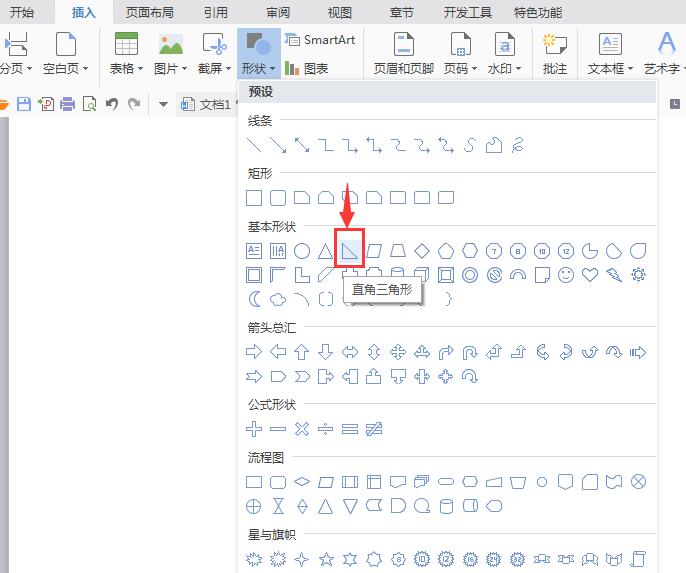Switch to the 开始 ribbon tab
This screenshot has width=686, height=573.
pos(21,12)
